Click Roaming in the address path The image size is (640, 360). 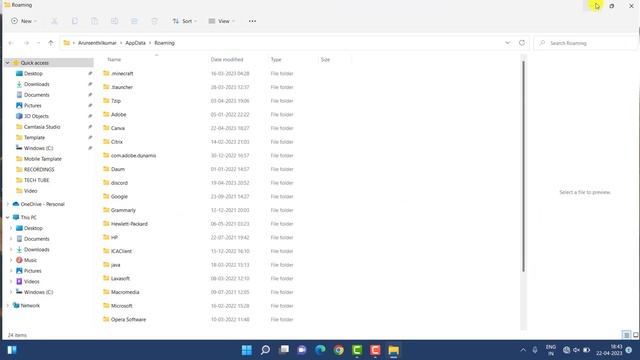(x=164, y=43)
